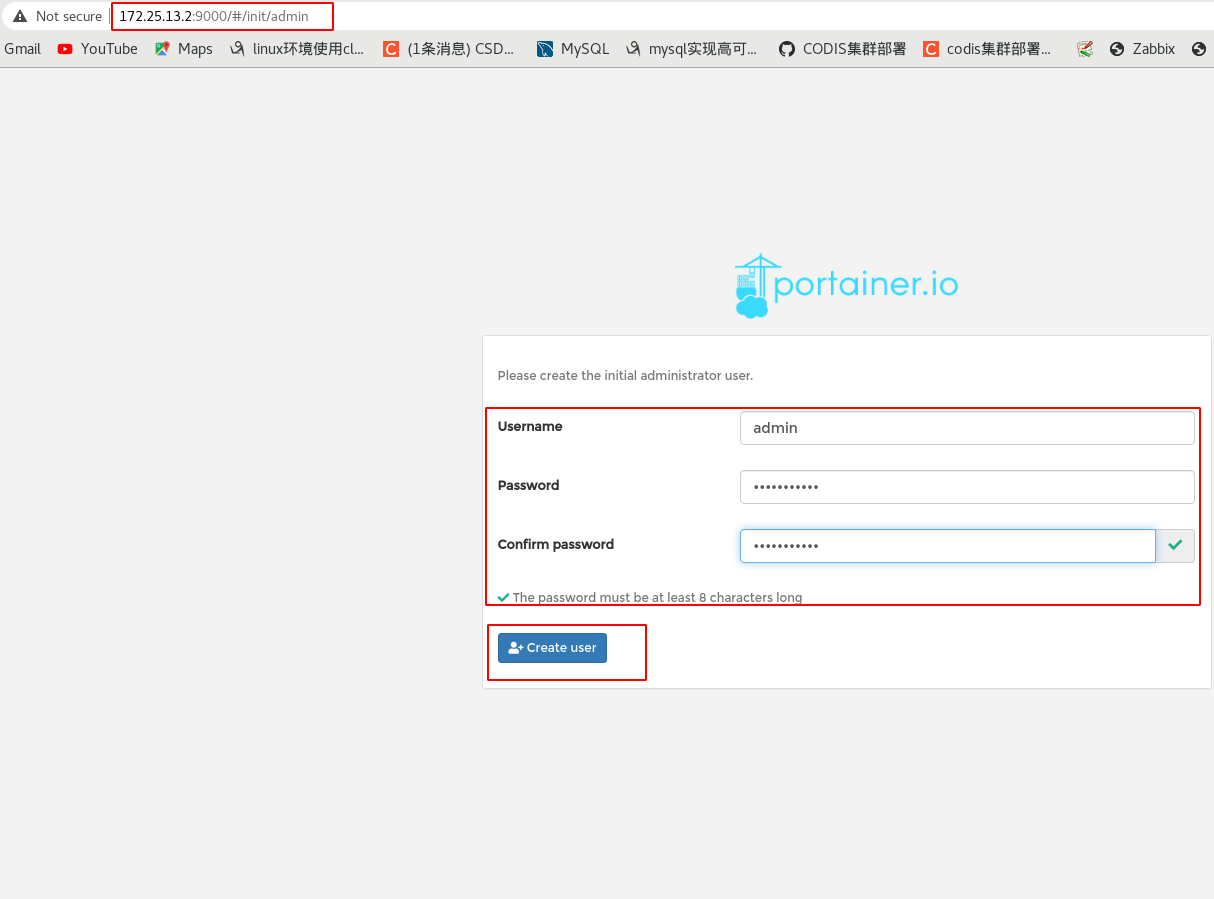Click the bookmark icon left of Zabbix globe
Viewport: 1214px width, 899px height.
pyautogui.click(x=1085, y=48)
